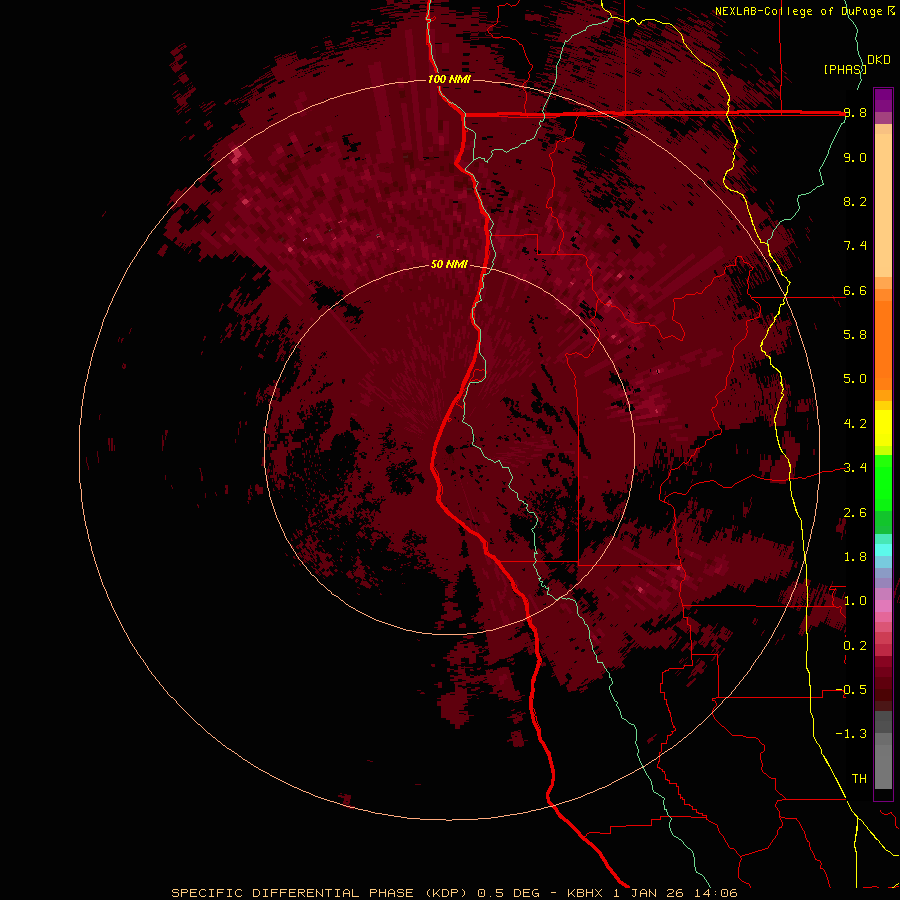Pick the pink segment beside the 1.0 value
This screenshot has height=900, width=900.
[x=883, y=605]
